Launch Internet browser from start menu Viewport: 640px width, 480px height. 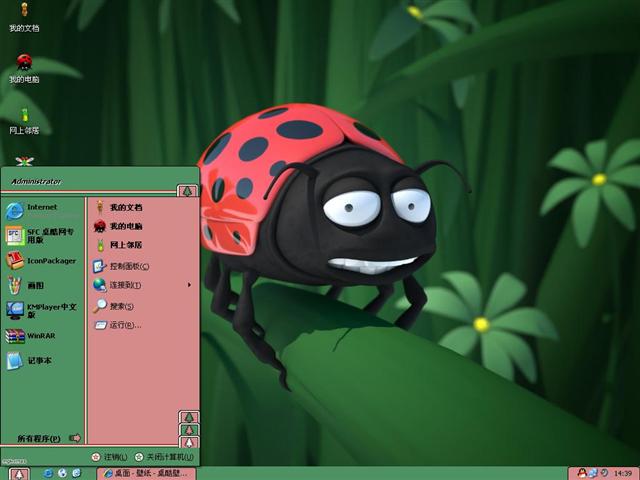(x=43, y=210)
